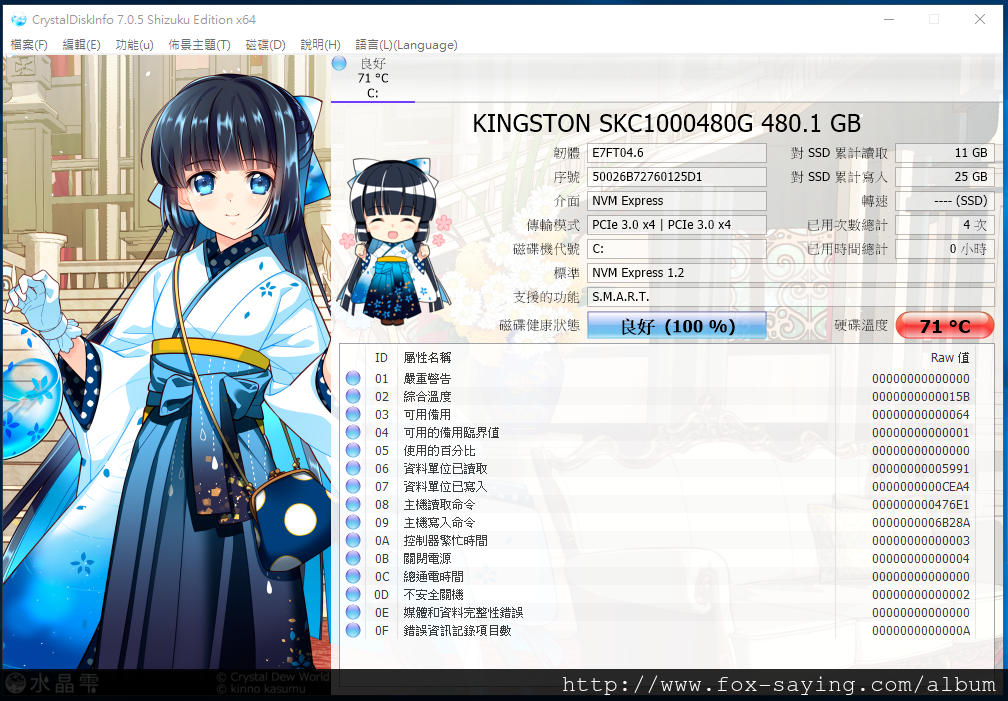Click the status orb for attribute 07 資料單位已寫入
1008x701 pixels.
point(353,486)
